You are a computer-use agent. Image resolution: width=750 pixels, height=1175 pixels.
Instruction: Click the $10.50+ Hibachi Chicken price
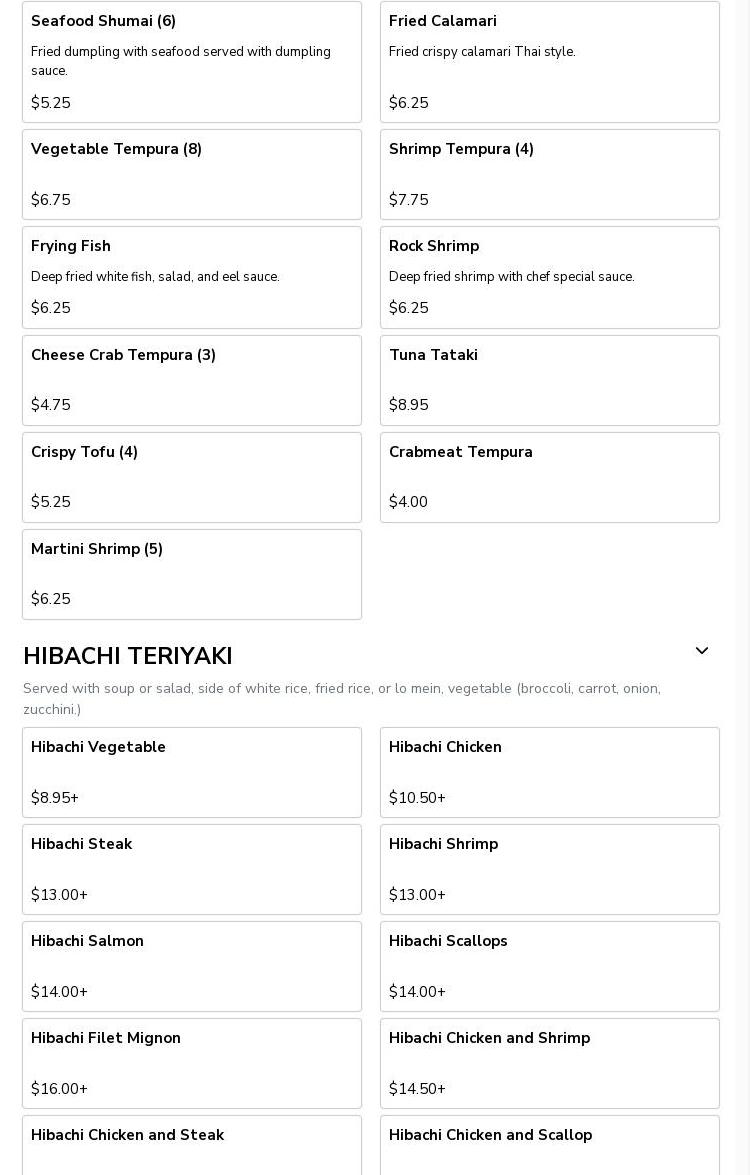(x=417, y=797)
